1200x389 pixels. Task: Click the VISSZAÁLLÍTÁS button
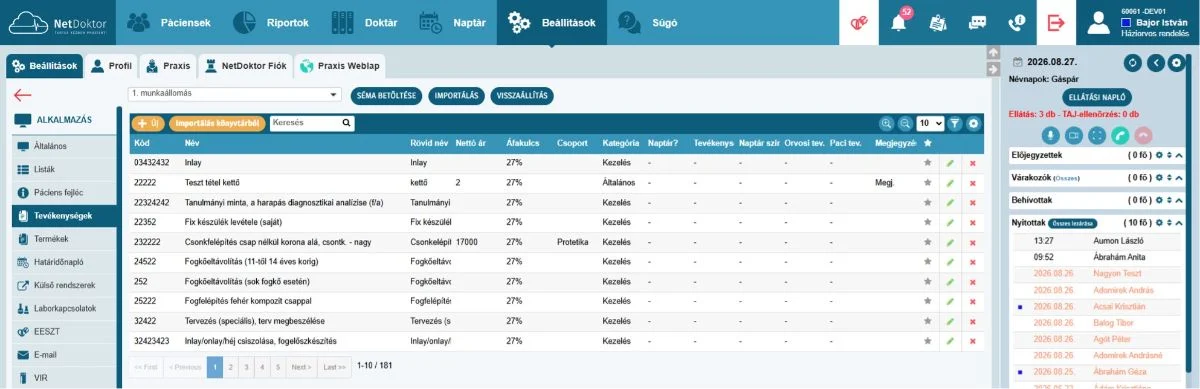(x=522, y=96)
